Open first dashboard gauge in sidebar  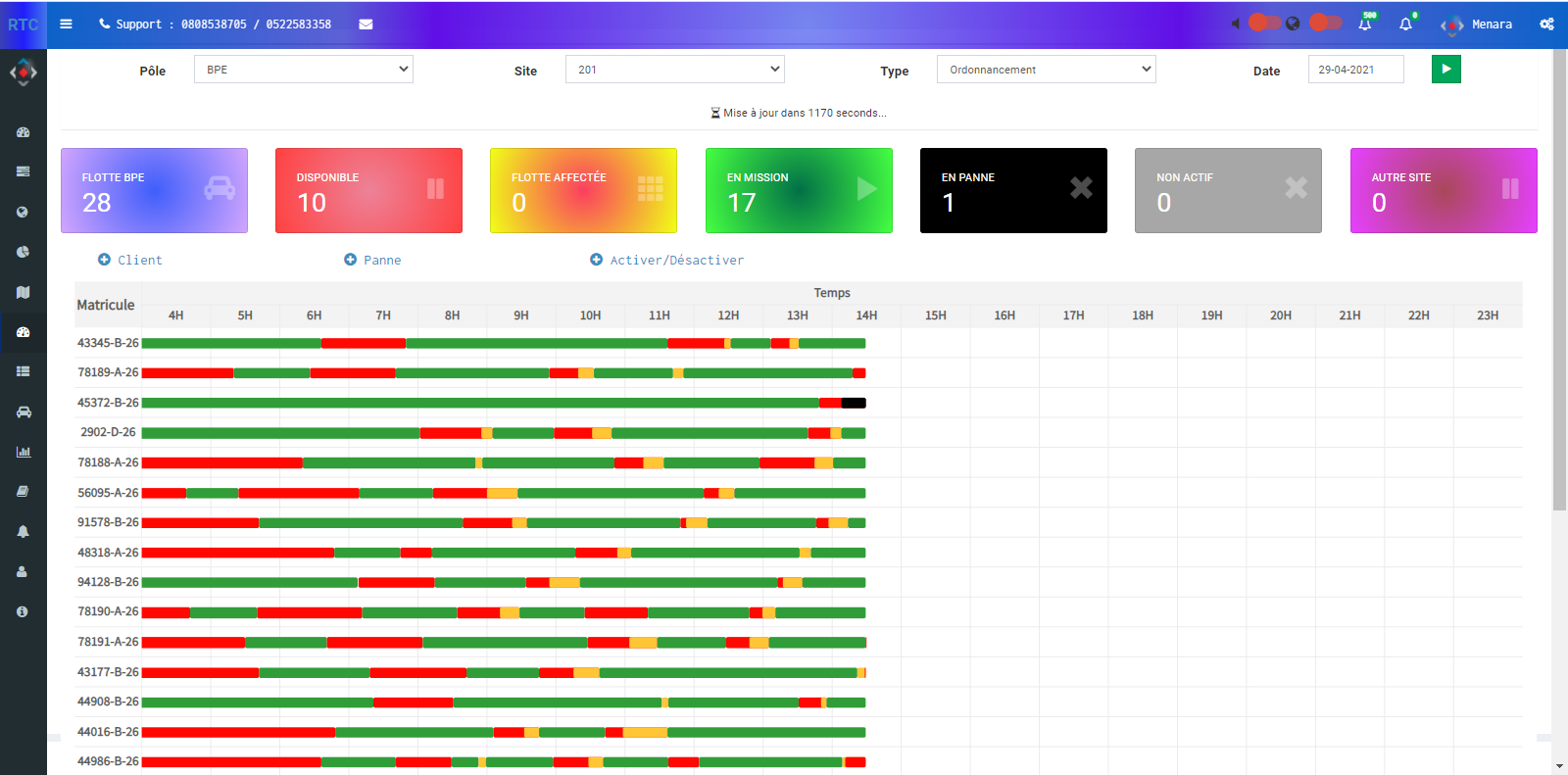(23, 131)
